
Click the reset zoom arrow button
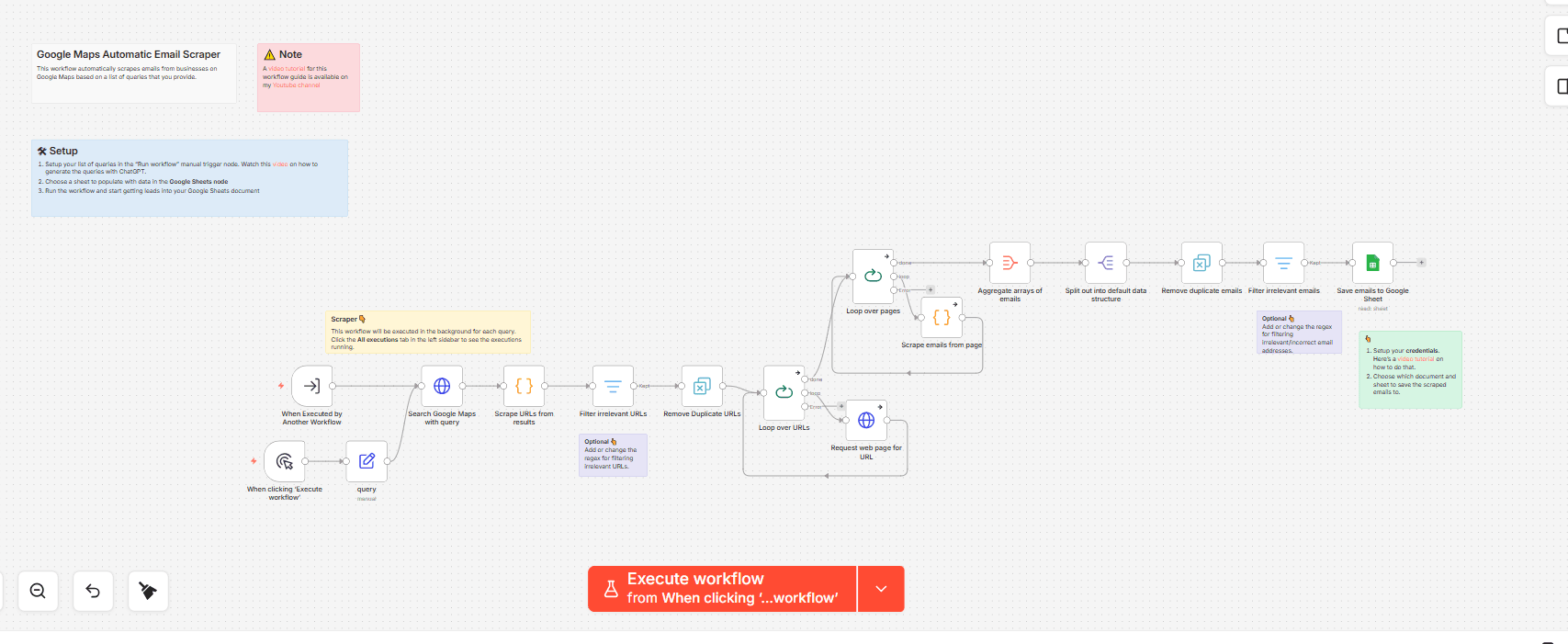93,591
